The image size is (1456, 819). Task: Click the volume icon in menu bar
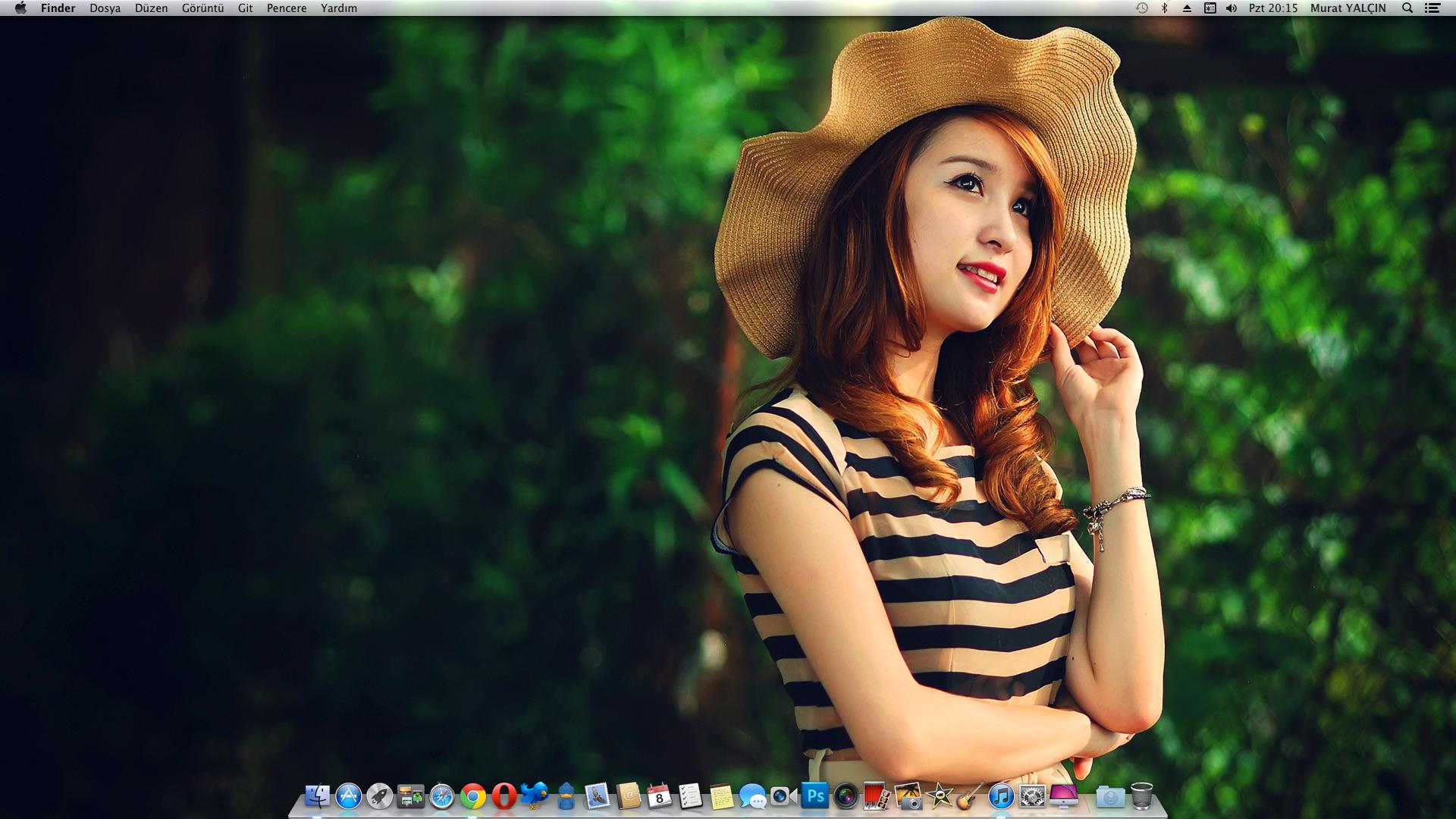pyautogui.click(x=1232, y=8)
